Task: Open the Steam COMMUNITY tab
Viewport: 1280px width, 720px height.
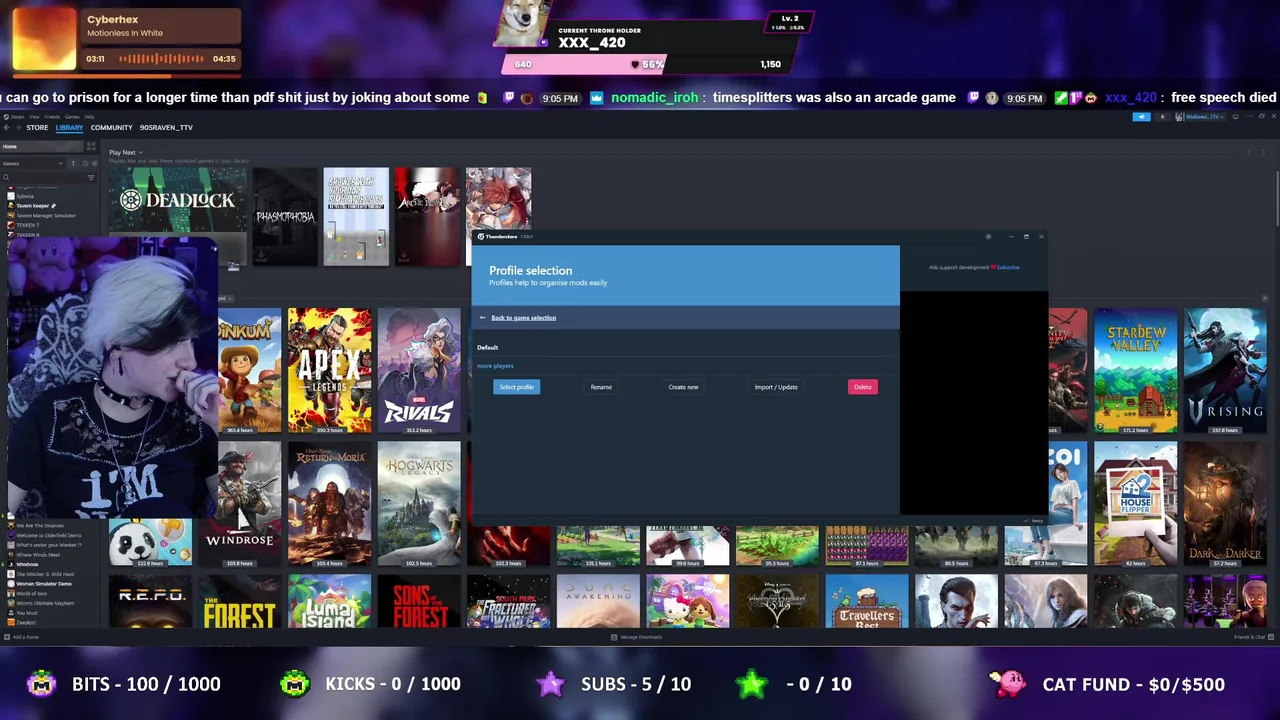Action: 111,128
